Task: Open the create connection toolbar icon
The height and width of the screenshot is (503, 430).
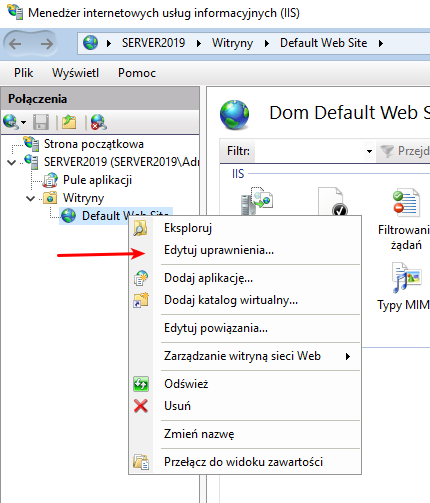Action: click(11, 122)
